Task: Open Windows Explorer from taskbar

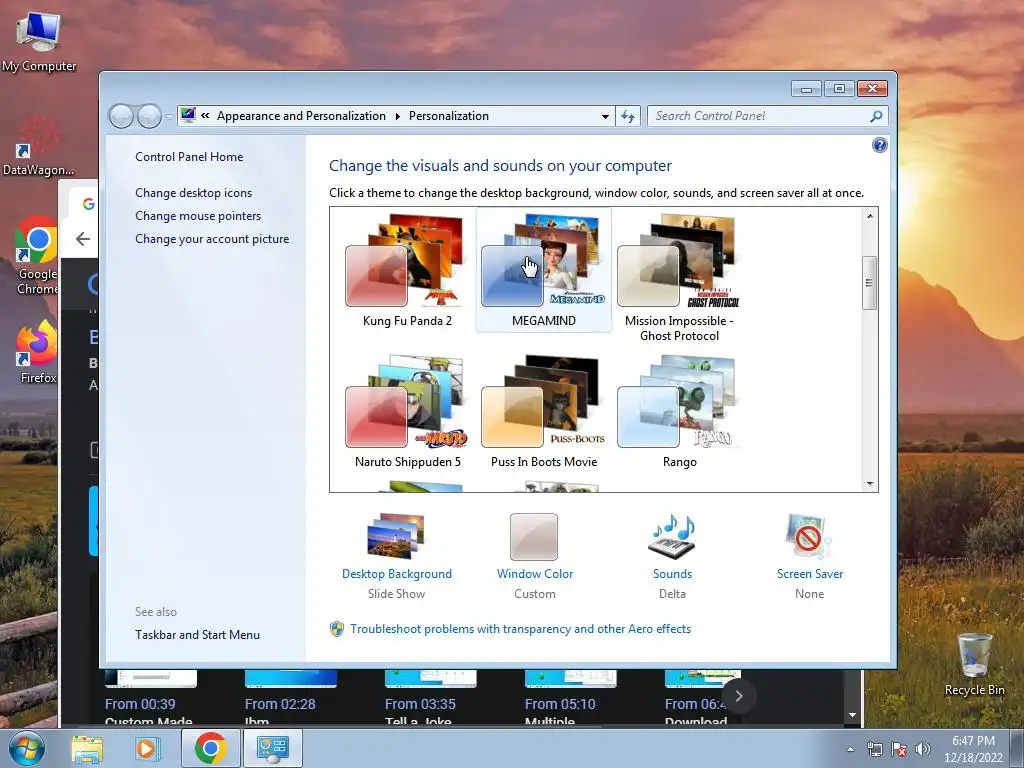Action: tap(87, 748)
